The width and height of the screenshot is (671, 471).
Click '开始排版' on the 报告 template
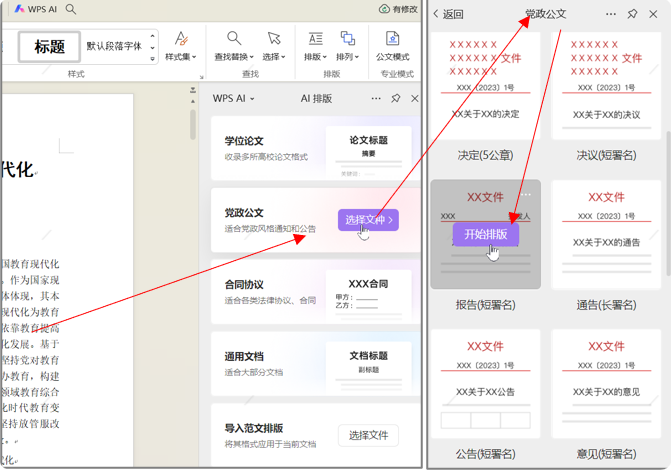click(x=486, y=234)
